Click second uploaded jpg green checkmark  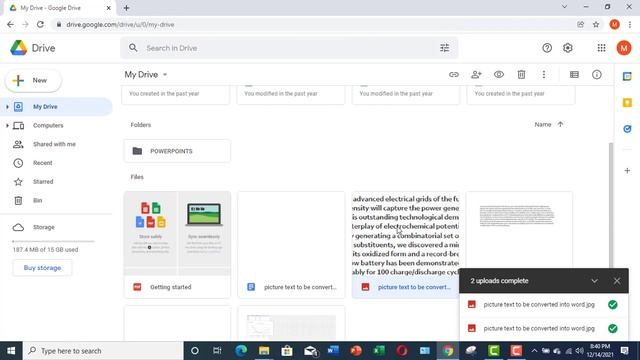613,328
